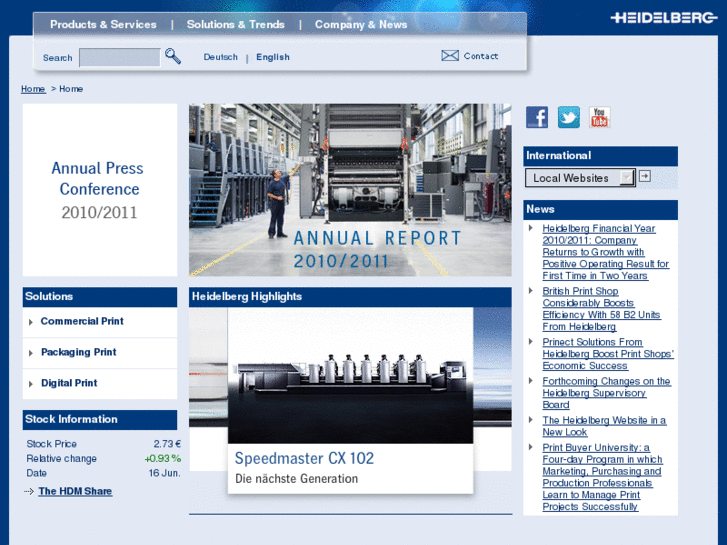The height and width of the screenshot is (545, 727).
Task: Expand the Commercial Print arrow
Action: pos(31,322)
